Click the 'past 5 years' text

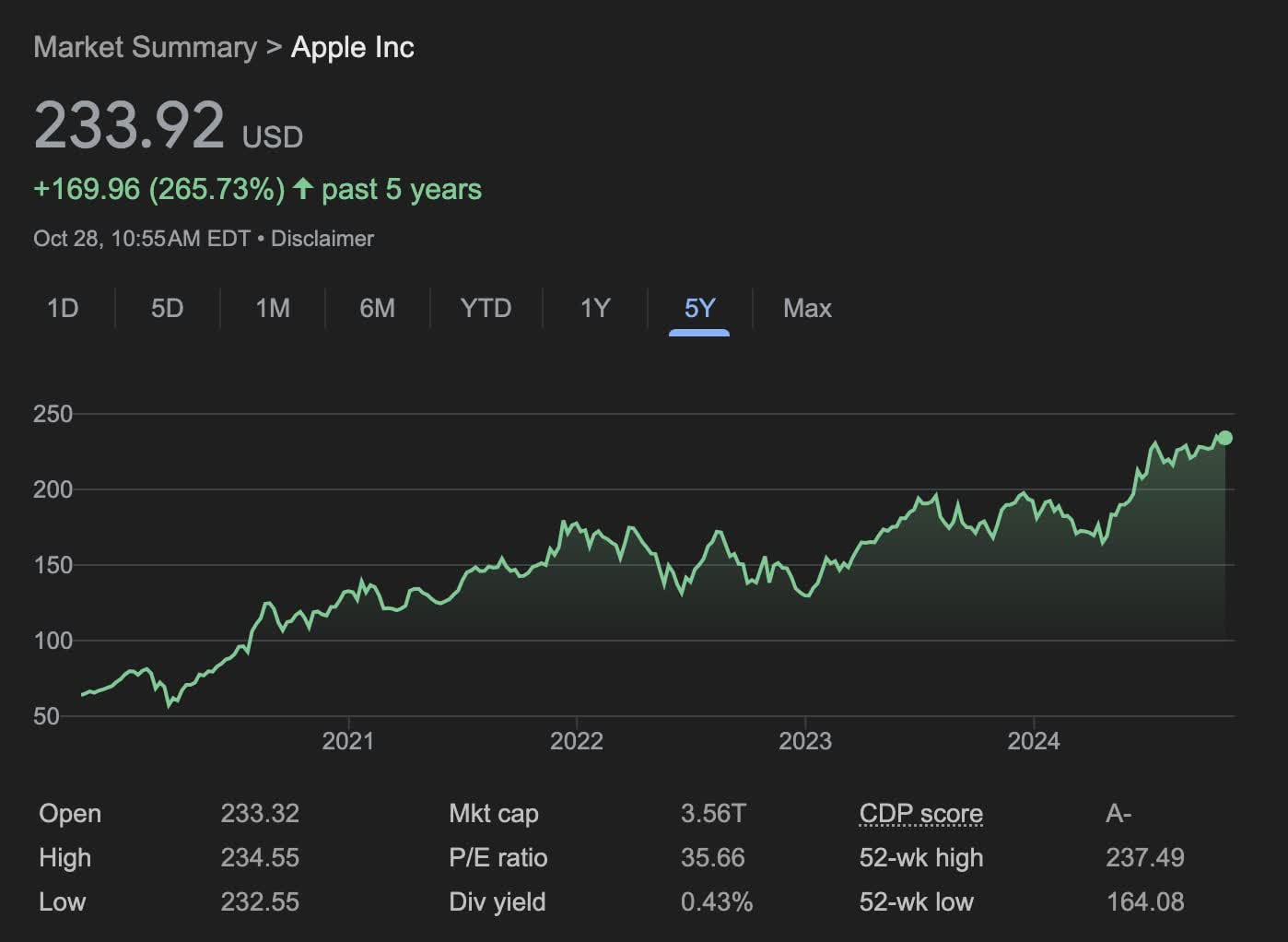[402, 189]
